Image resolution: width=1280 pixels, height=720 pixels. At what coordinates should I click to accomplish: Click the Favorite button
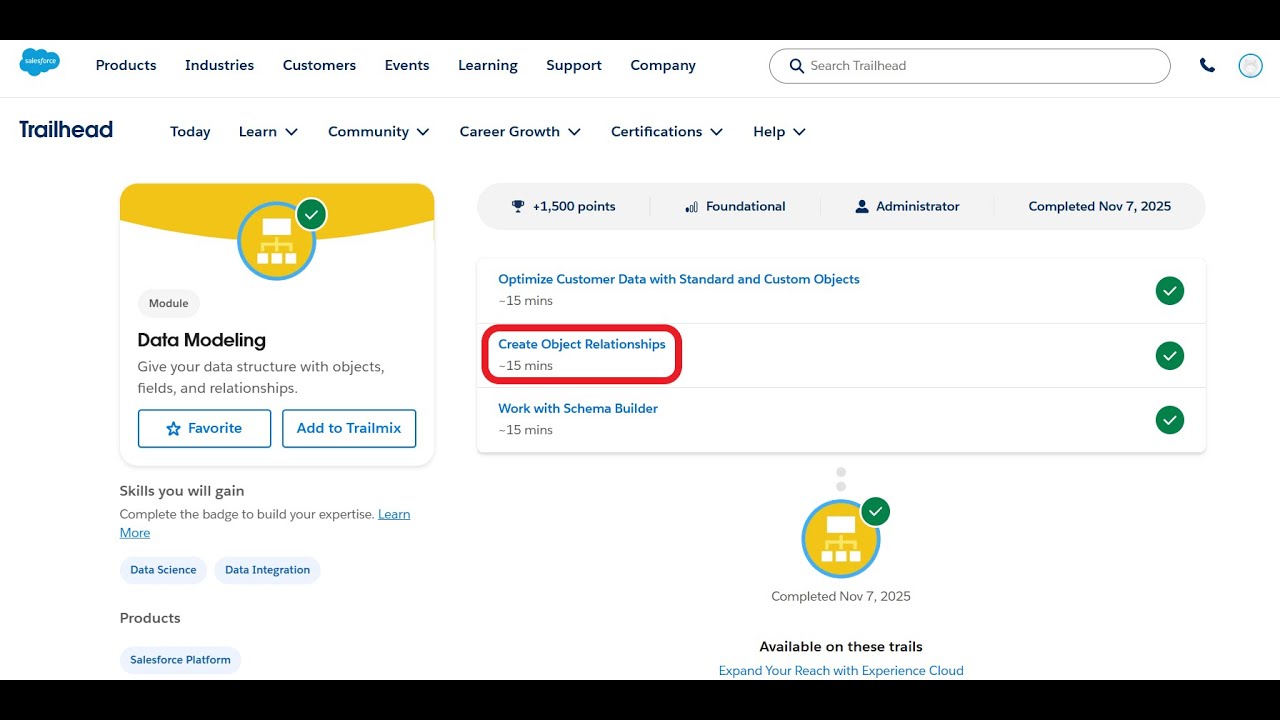204,428
